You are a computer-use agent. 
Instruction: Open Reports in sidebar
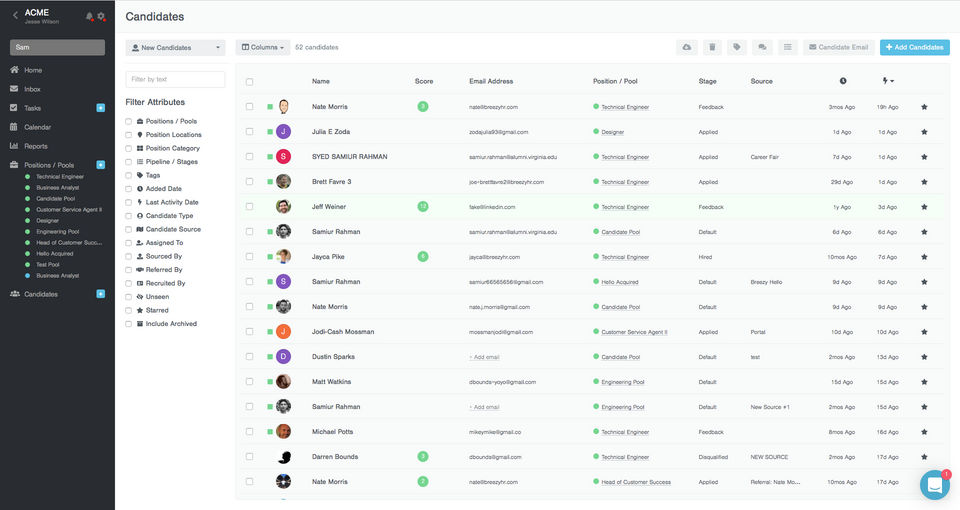click(x=36, y=146)
